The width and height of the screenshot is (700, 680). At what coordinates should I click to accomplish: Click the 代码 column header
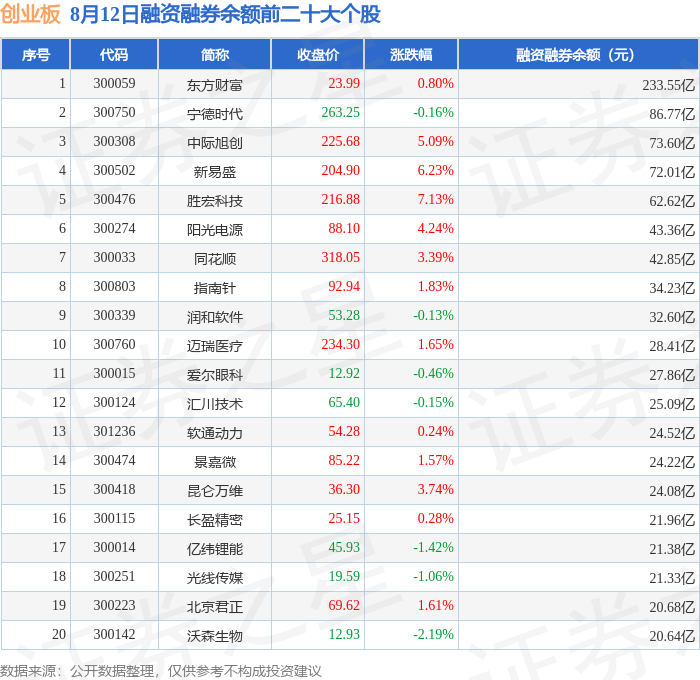114,54
